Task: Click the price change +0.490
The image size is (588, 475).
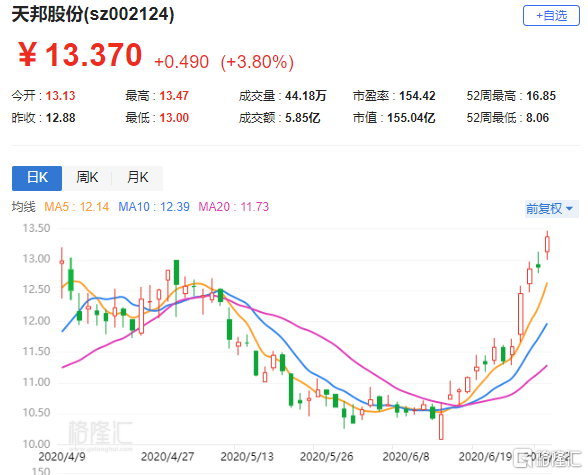Action: (x=182, y=62)
